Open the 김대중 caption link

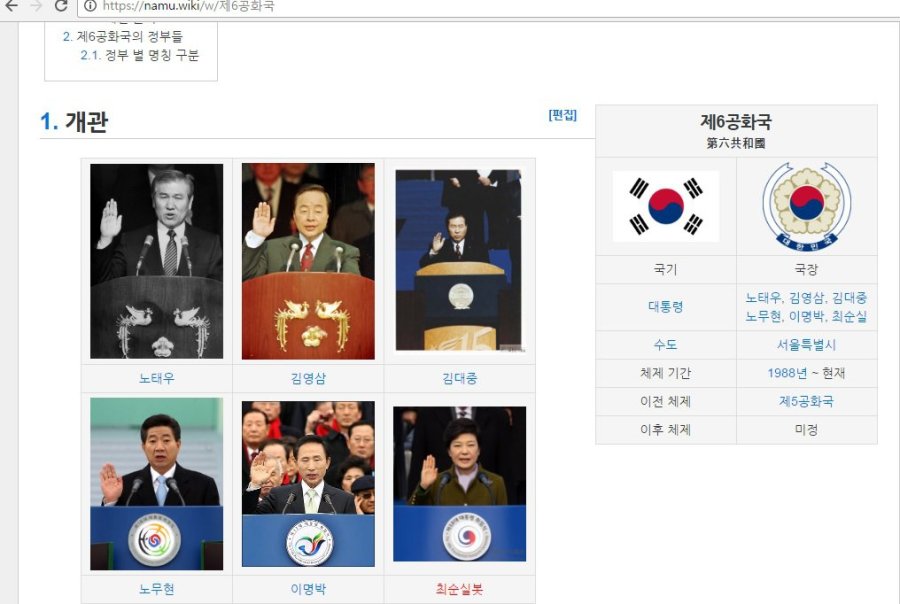click(x=459, y=378)
